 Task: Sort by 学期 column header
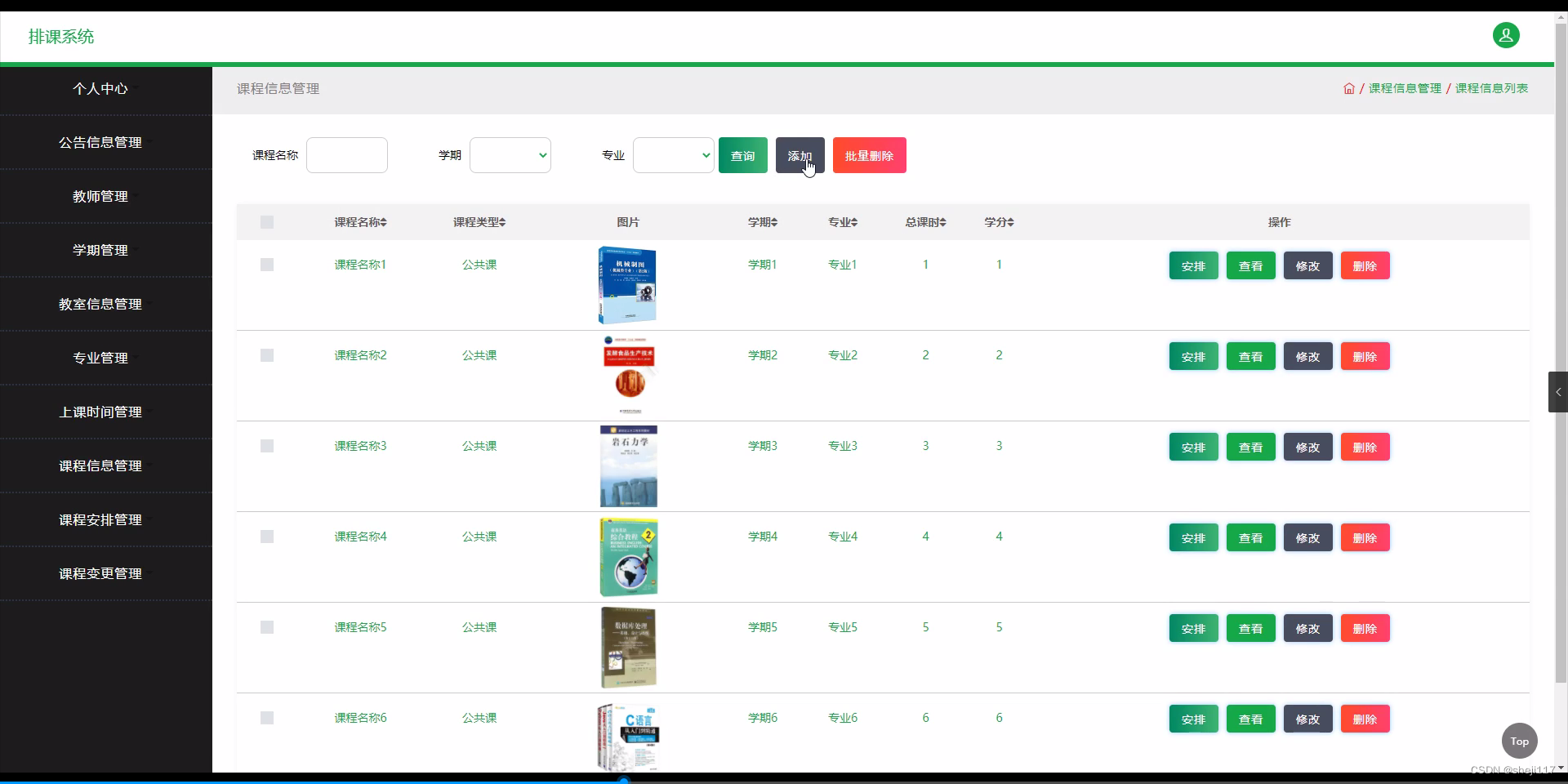pyautogui.click(x=763, y=222)
